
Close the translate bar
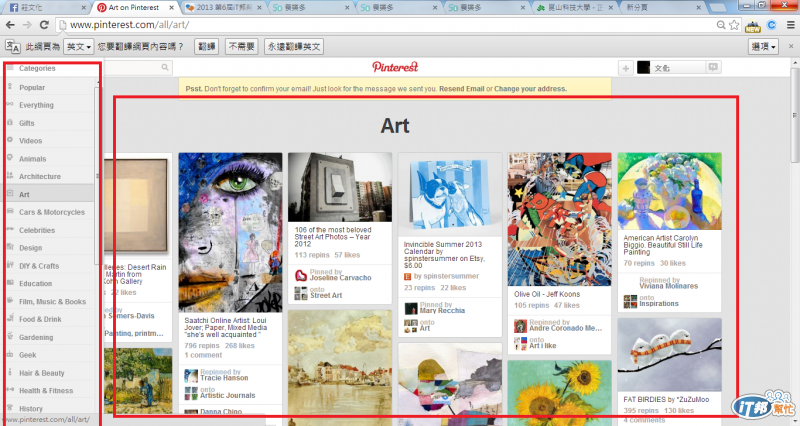791,46
